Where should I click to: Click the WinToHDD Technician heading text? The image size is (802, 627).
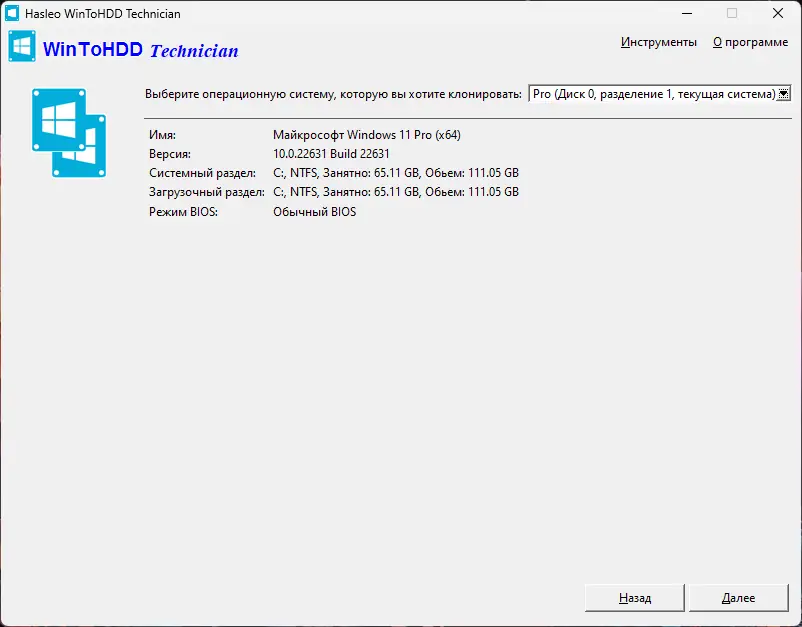[141, 50]
